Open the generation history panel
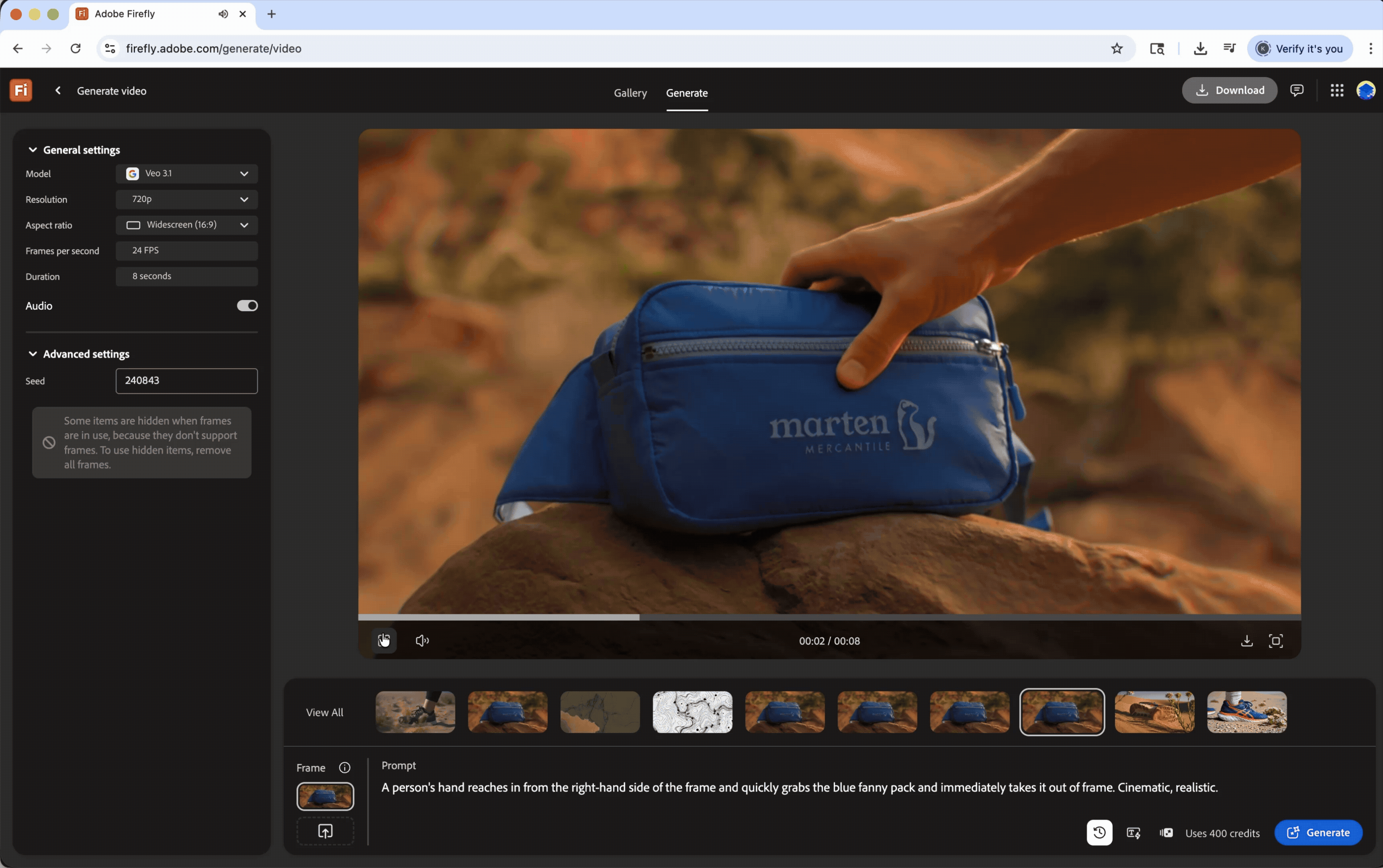This screenshot has height=868, width=1383. tap(1099, 832)
